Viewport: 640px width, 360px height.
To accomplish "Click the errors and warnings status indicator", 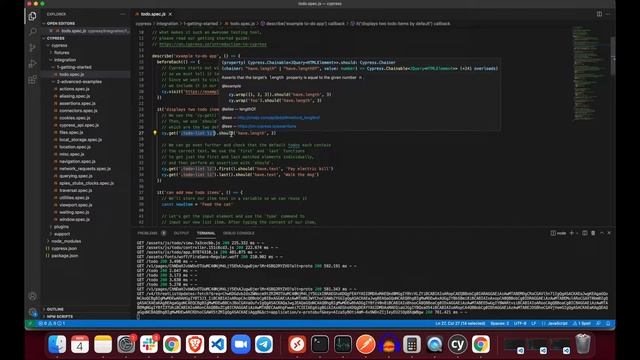I will pos(52,323).
